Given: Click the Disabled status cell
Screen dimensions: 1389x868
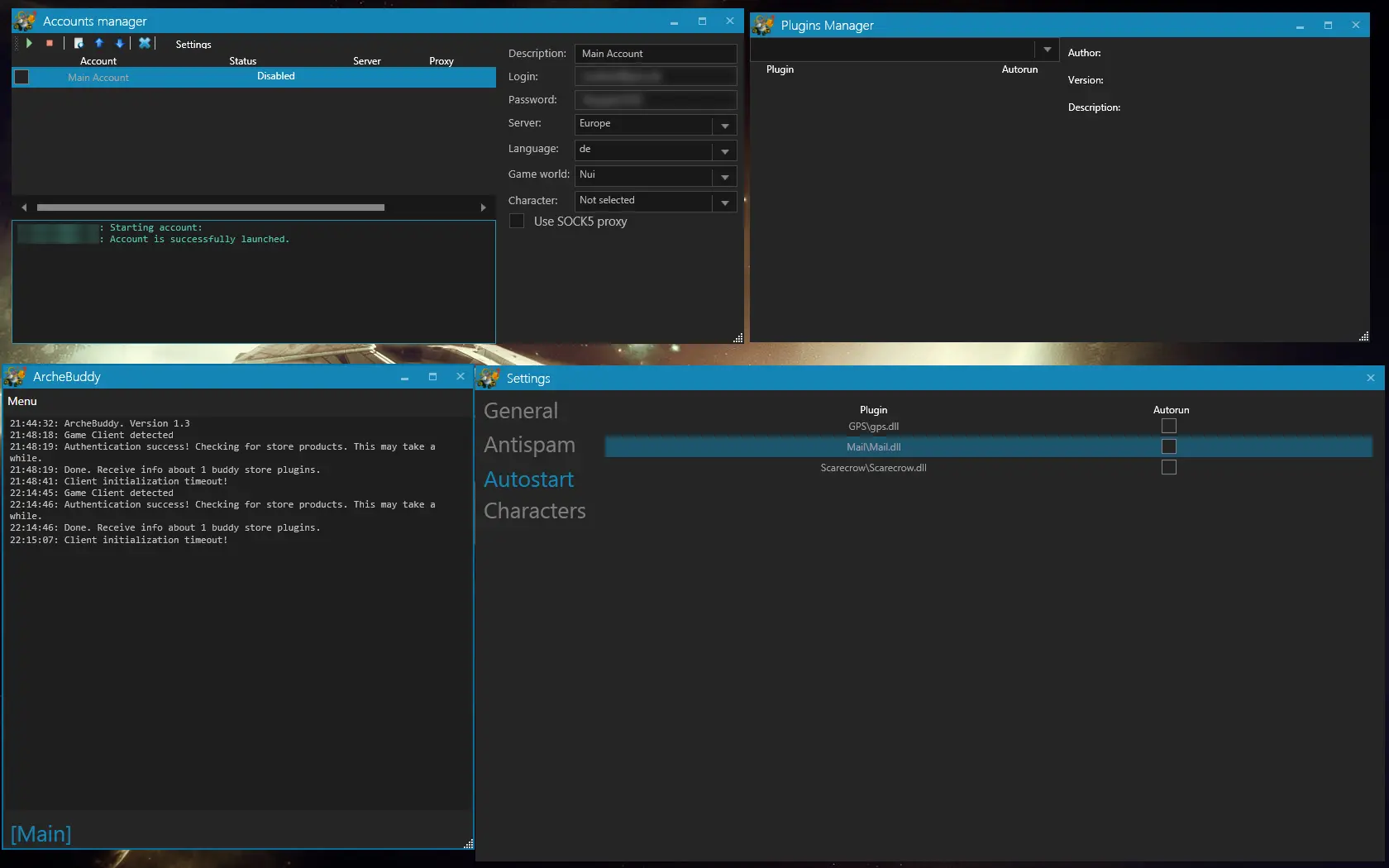Looking at the screenshot, I should click(x=276, y=76).
